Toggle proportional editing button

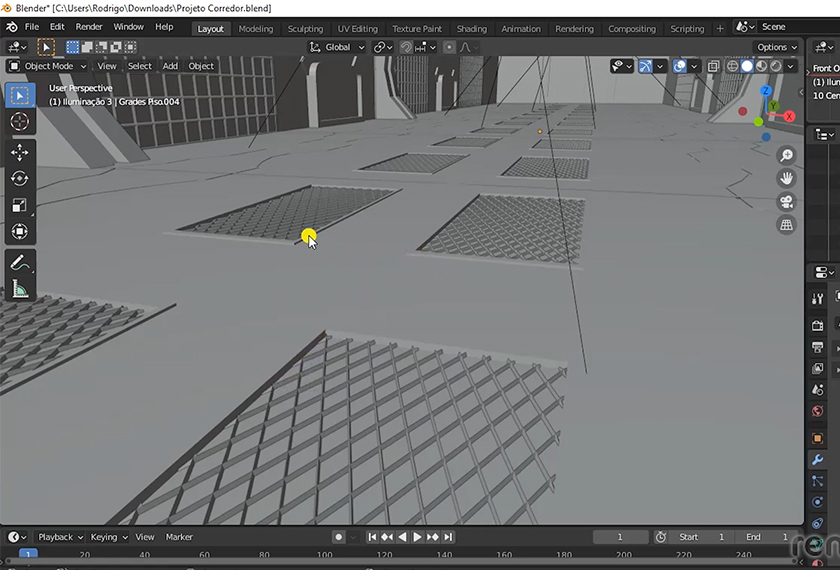pyautogui.click(x=449, y=47)
